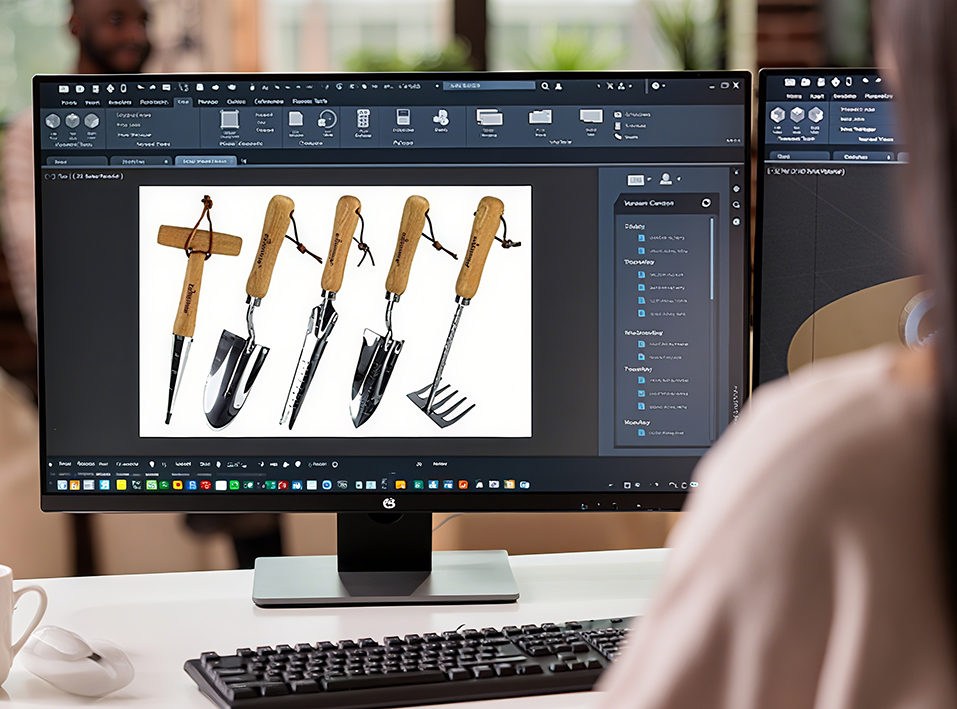This screenshot has width=957, height=709.
Task: Click the scrollbar in the right panel list
Action: coord(712,259)
